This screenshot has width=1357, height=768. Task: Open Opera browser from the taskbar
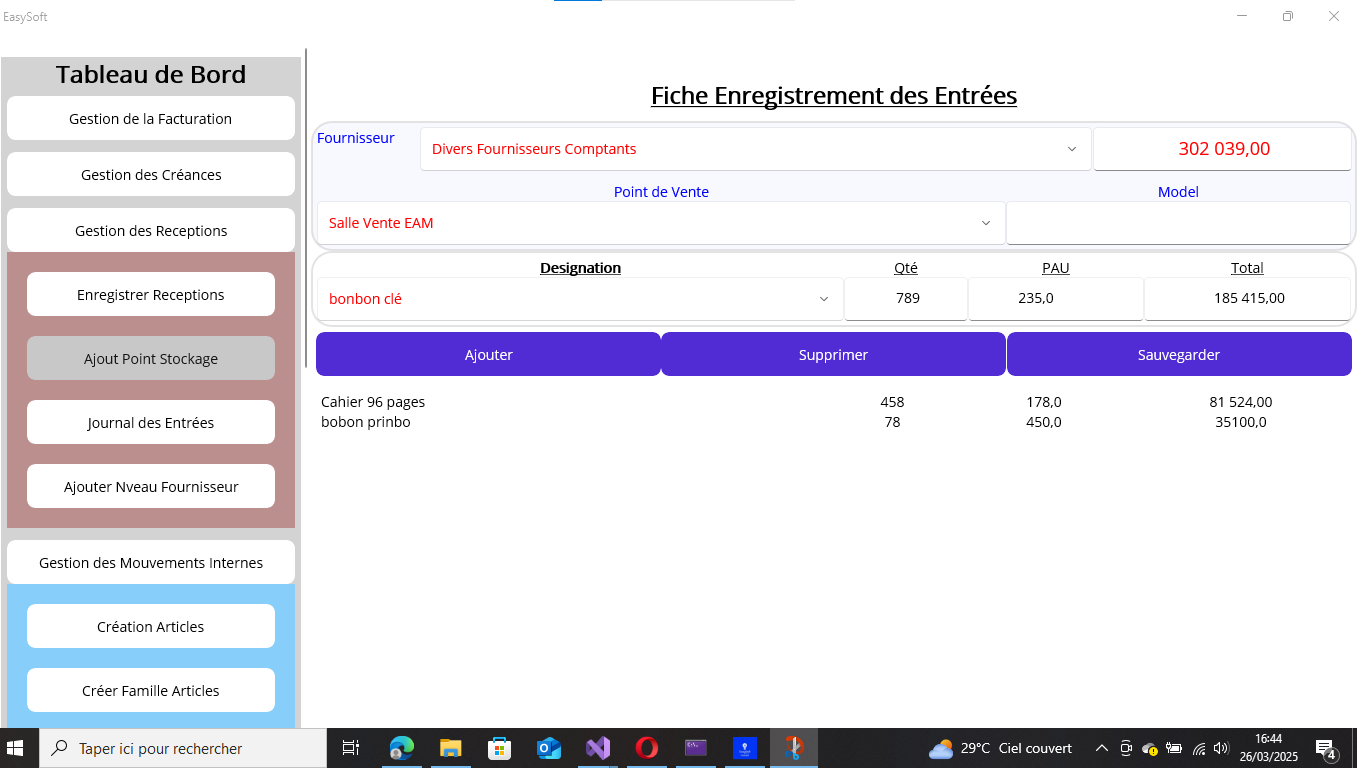pyautogui.click(x=647, y=748)
